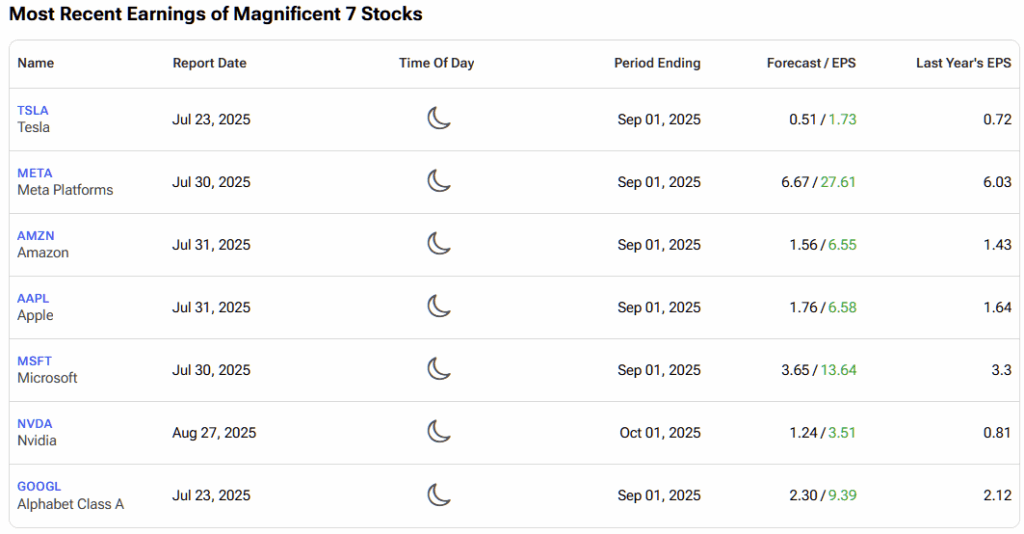The height and width of the screenshot is (534, 1024).
Task: Click the Last Year's EPS column header
Action: (963, 63)
